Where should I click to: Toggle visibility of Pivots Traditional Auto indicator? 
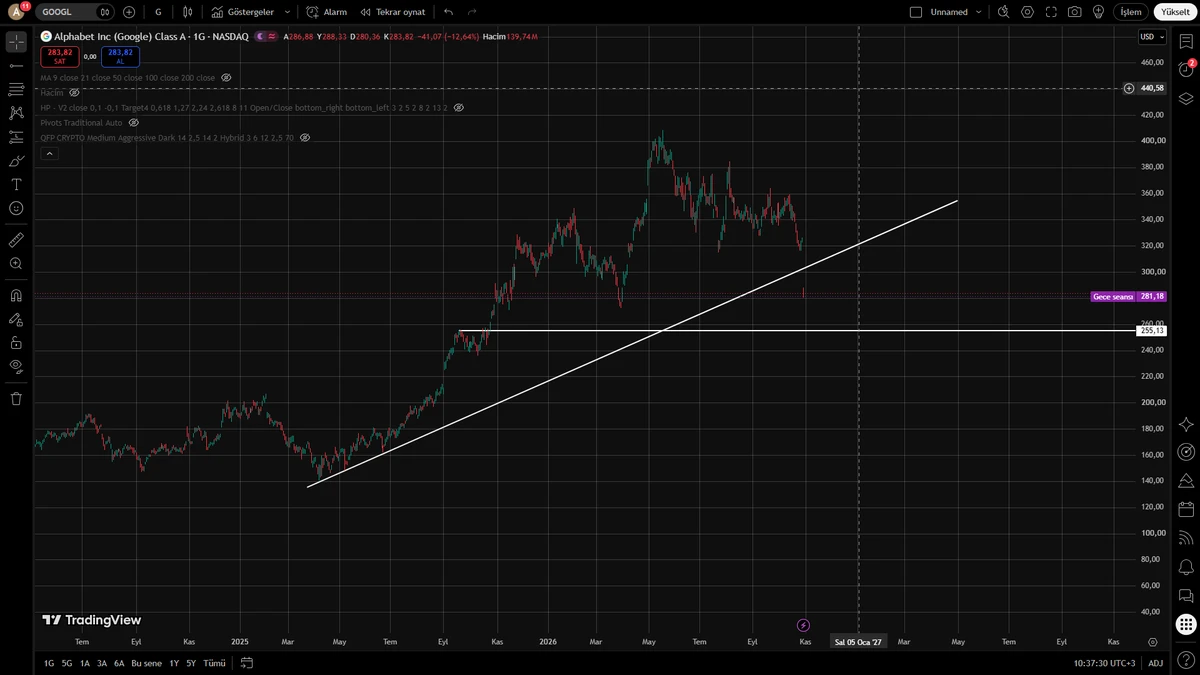134,122
